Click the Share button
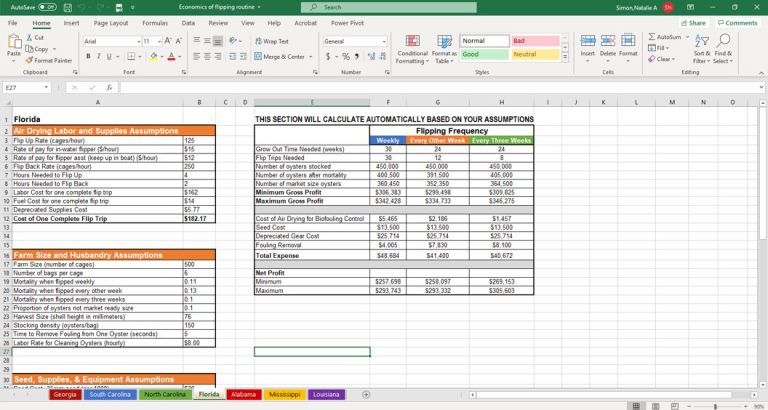768x410 pixels. 694,22
